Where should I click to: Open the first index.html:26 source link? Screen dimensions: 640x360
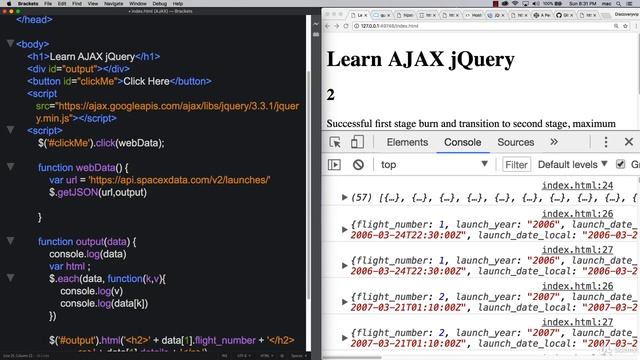click(577, 214)
